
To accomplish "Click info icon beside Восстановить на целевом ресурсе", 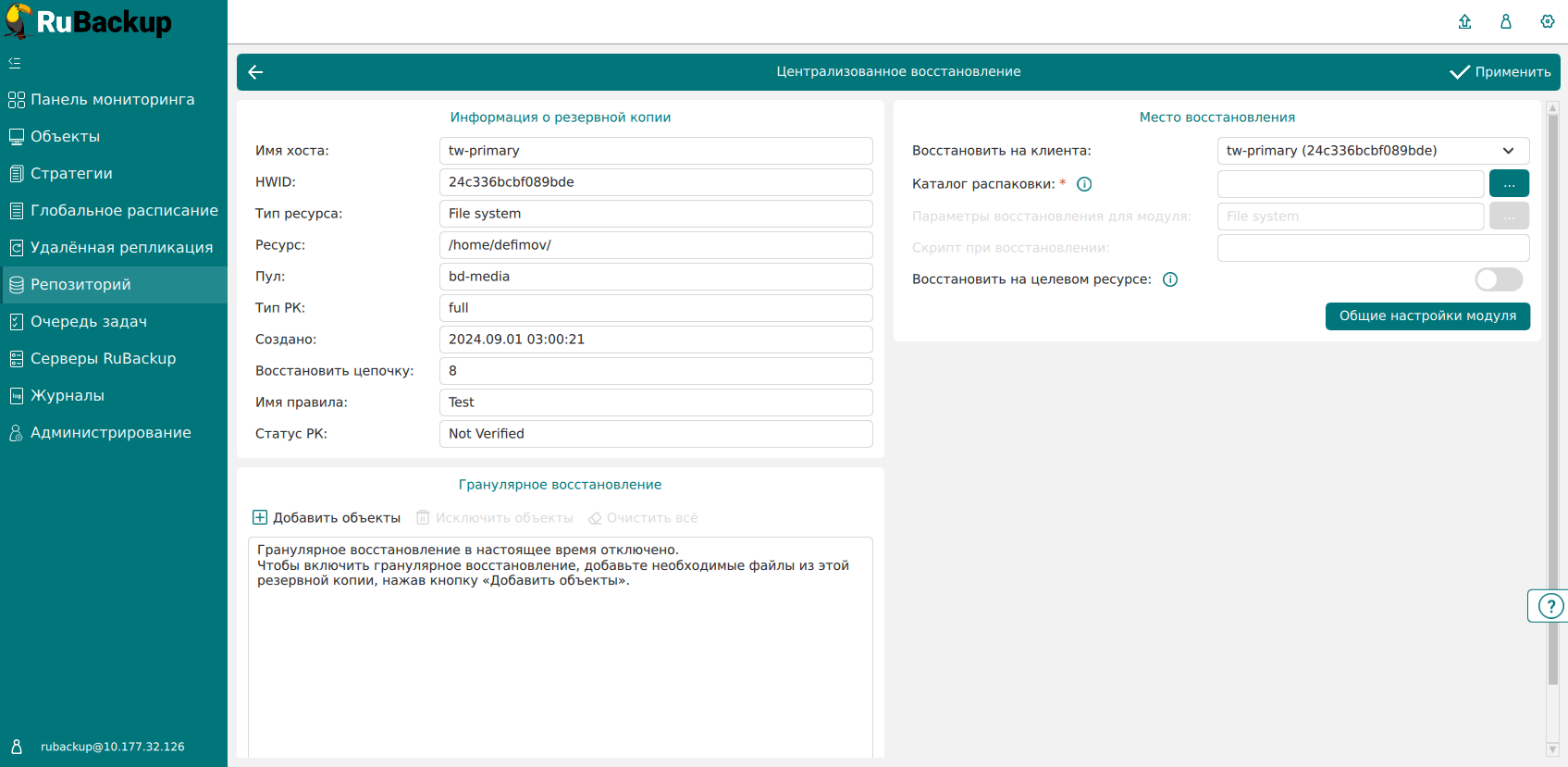I will (x=1170, y=279).
